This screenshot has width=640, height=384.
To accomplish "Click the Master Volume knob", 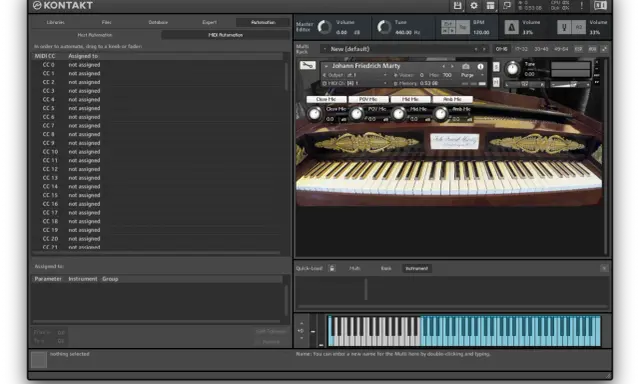I will tap(324, 27).
